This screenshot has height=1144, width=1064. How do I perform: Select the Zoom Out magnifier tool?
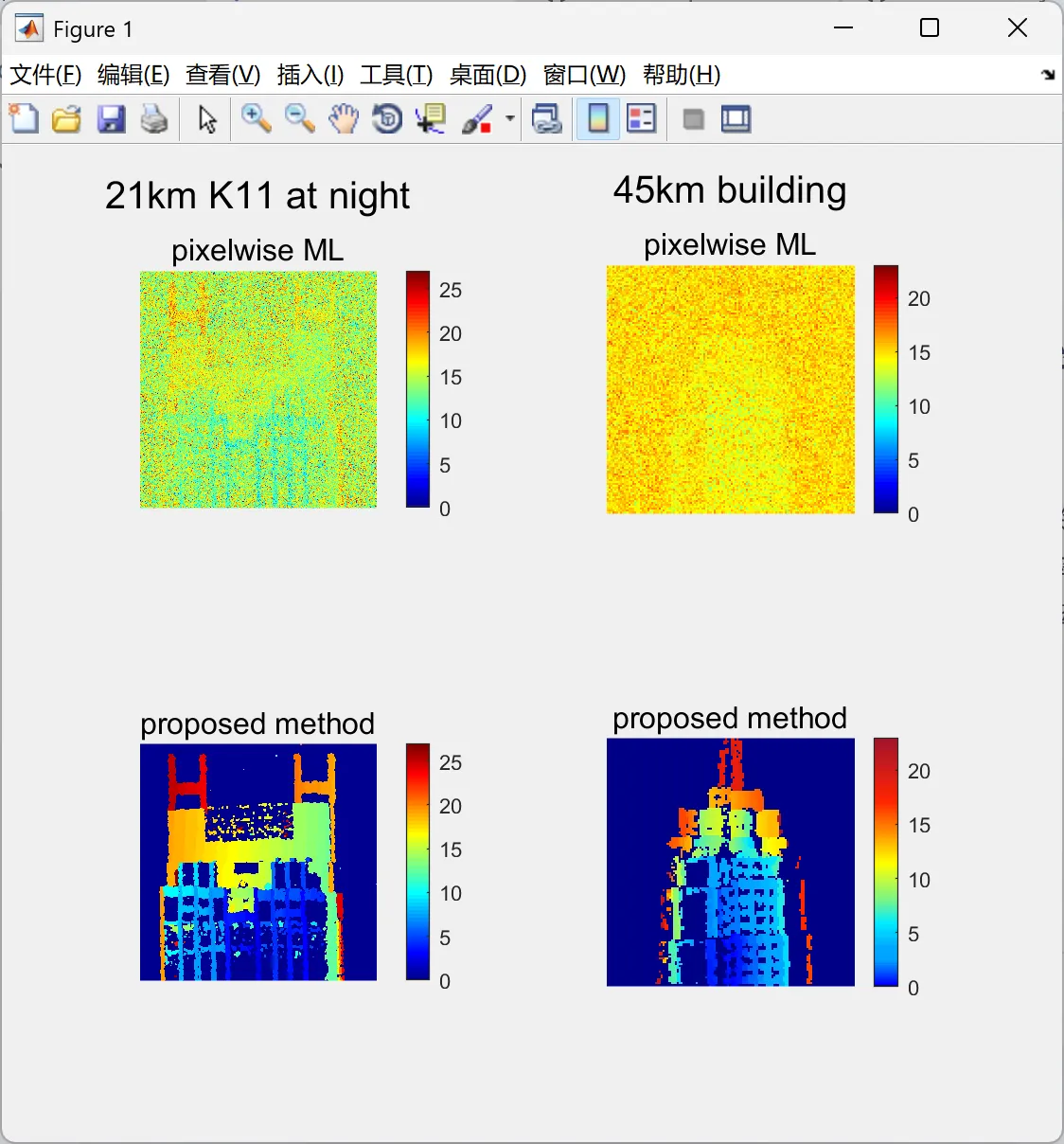300,119
